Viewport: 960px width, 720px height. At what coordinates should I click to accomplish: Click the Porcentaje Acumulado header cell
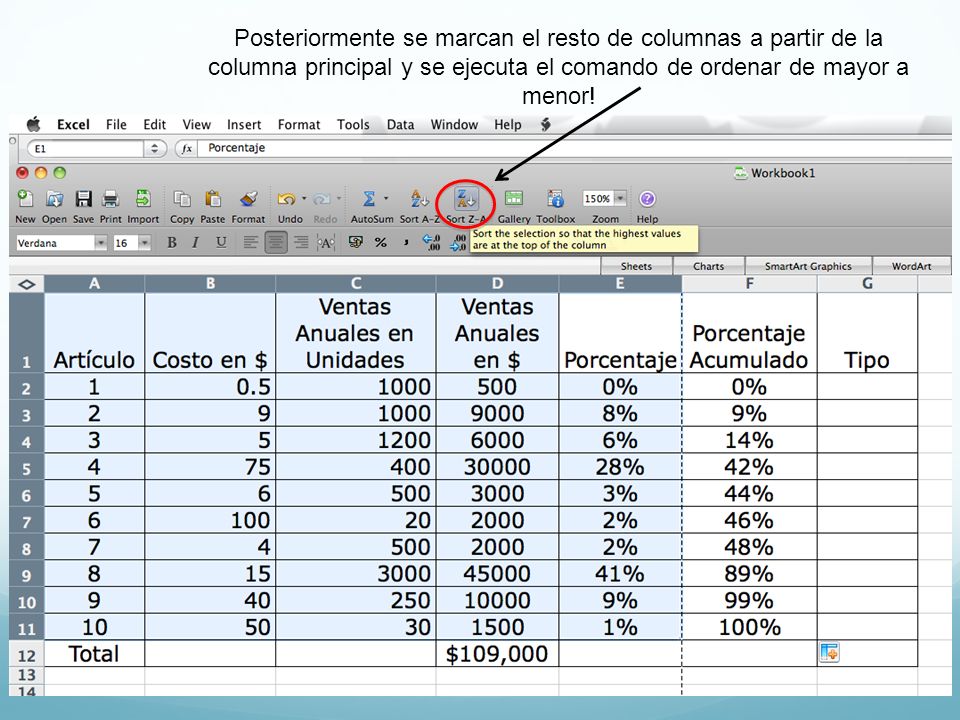(x=749, y=332)
